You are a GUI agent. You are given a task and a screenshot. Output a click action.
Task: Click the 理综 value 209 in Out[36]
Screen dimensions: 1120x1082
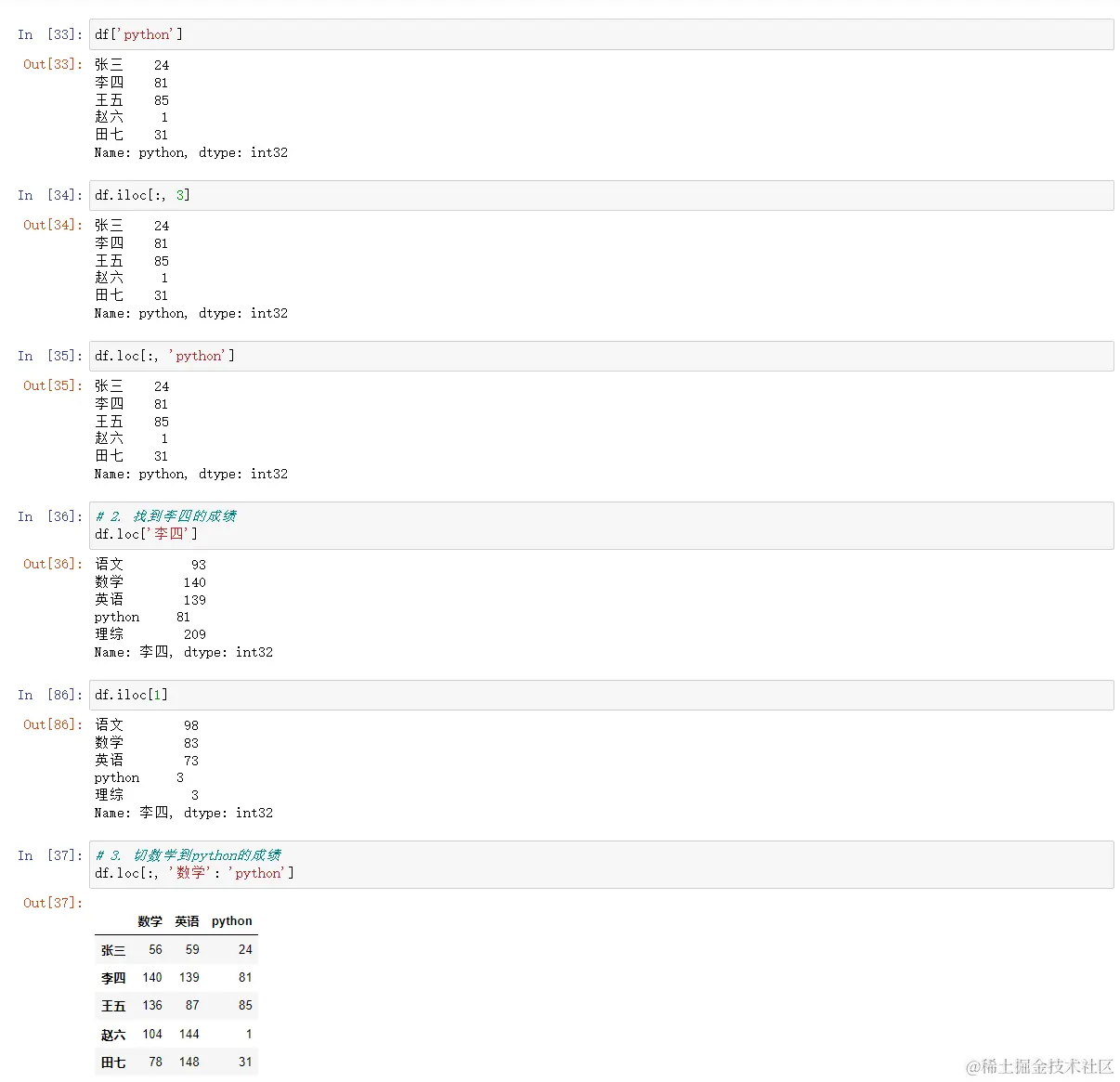point(195,634)
